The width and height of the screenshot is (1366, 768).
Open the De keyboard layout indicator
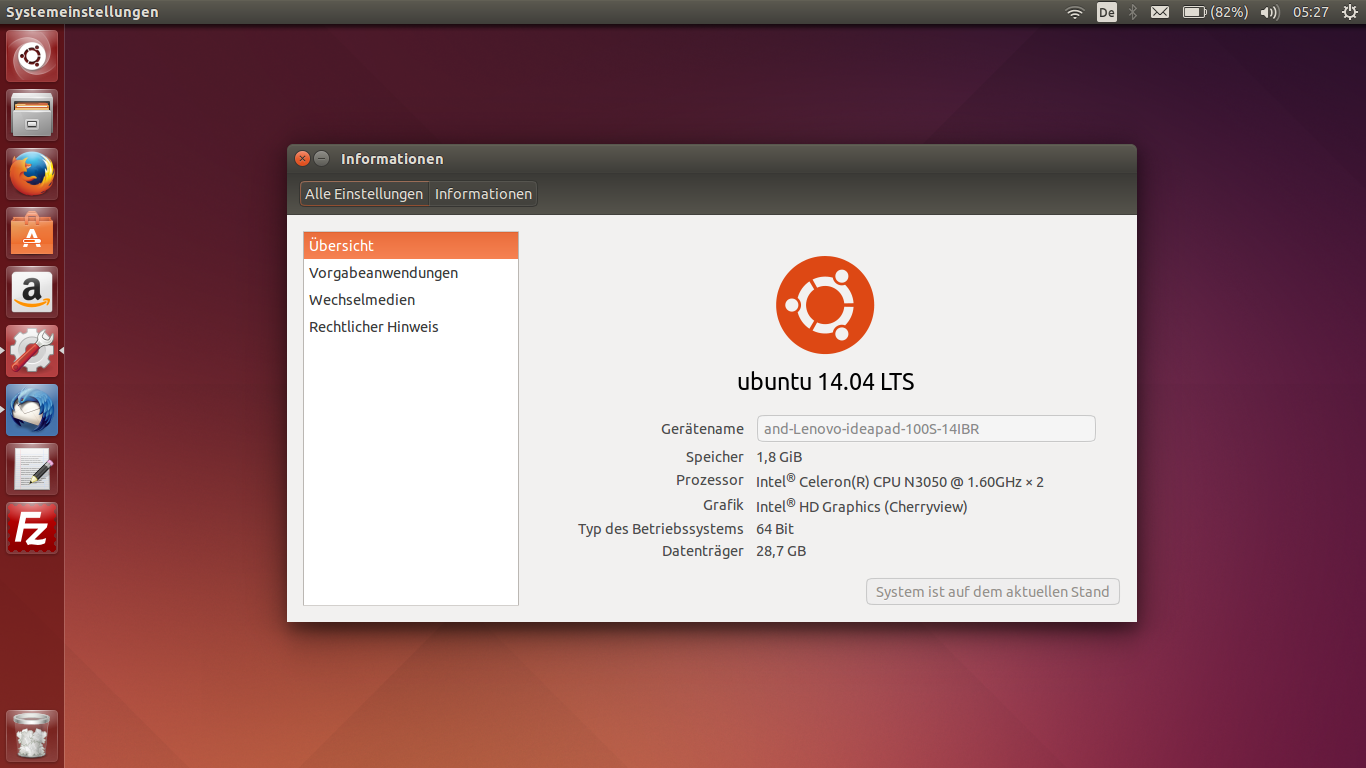point(1106,12)
